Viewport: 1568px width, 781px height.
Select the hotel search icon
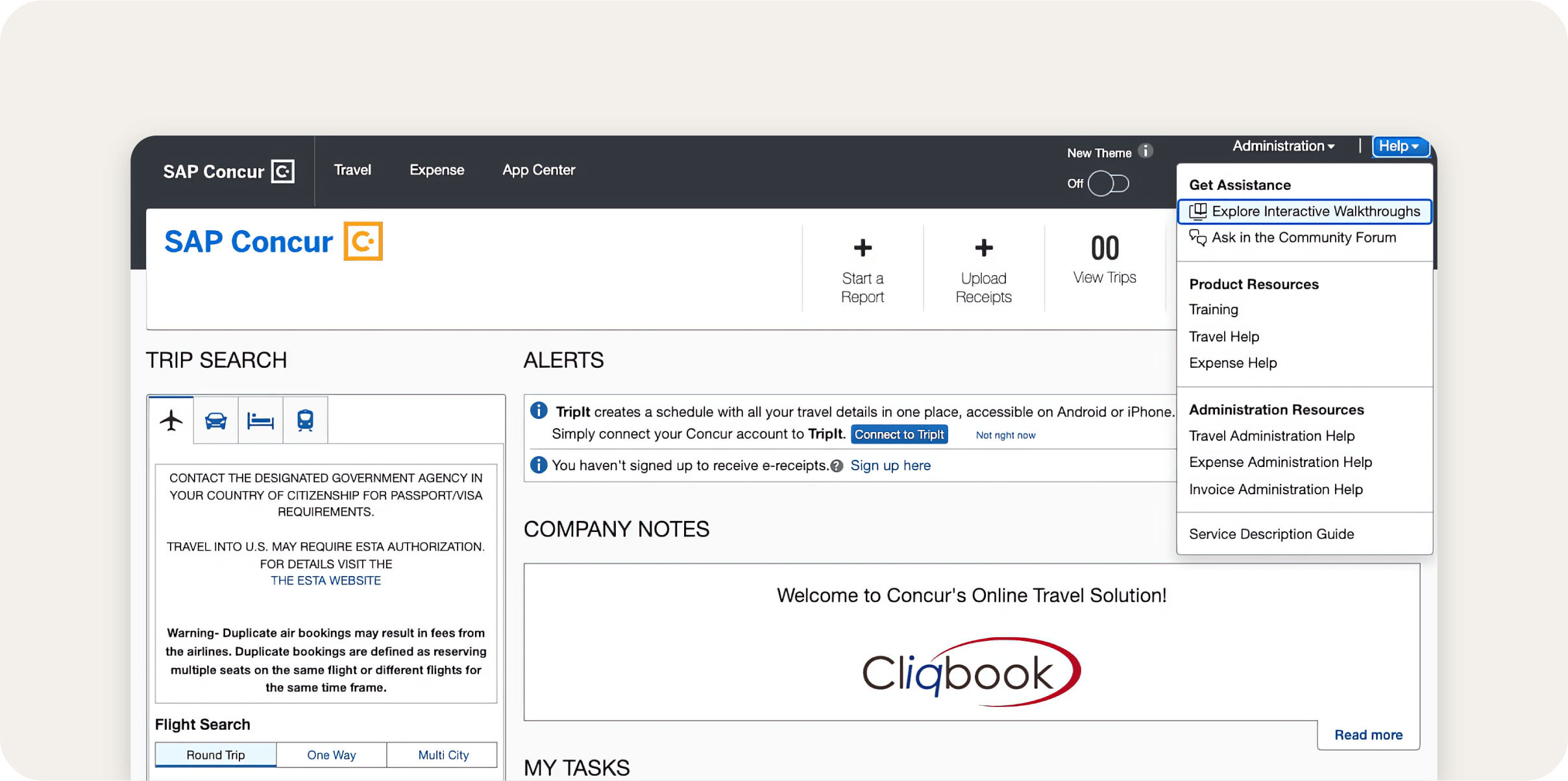click(260, 420)
